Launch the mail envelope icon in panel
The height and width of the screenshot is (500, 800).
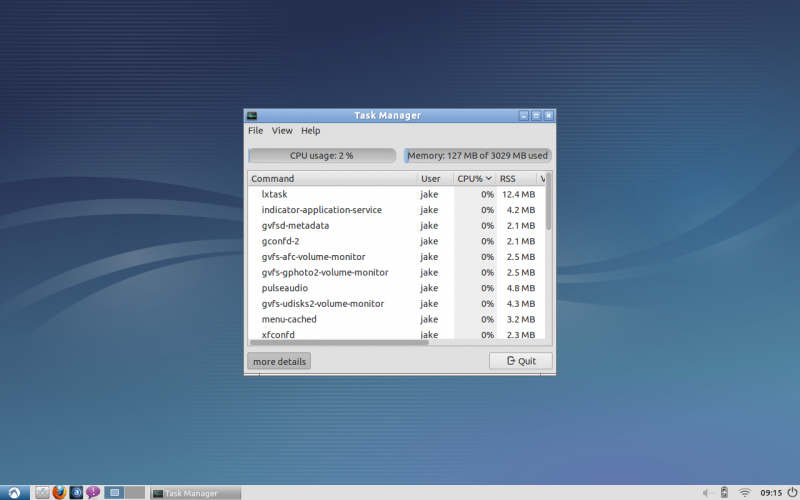tap(42, 492)
